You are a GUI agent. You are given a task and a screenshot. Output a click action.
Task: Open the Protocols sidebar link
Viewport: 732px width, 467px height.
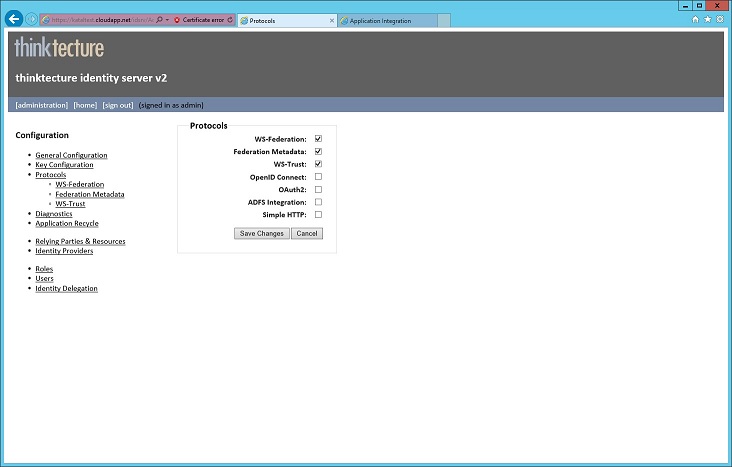51,175
